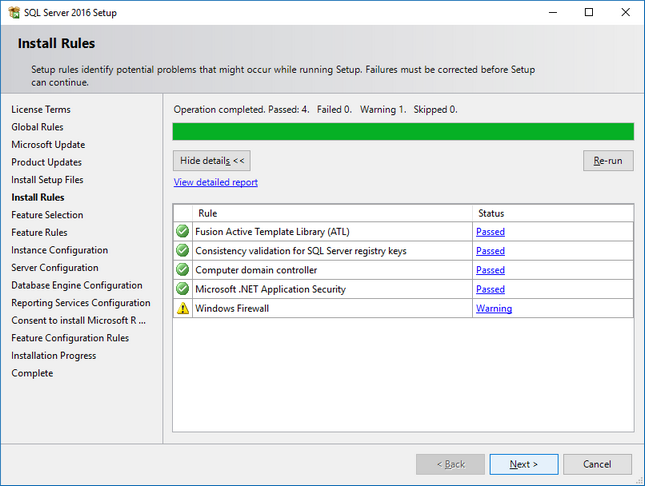Select Consent to install Microsoft R step
The height and width of the screenshot is (486, 645).
pos(79,321)
